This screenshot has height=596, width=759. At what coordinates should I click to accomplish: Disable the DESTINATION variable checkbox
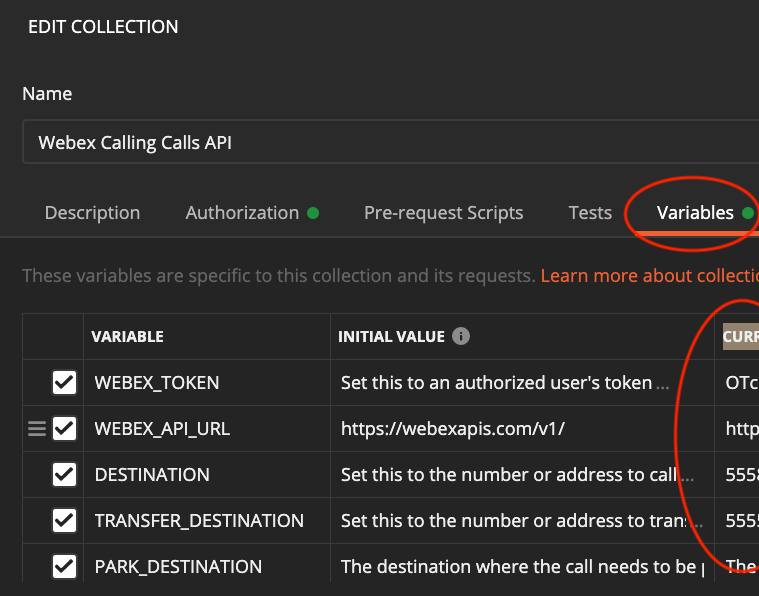point(64,474)
